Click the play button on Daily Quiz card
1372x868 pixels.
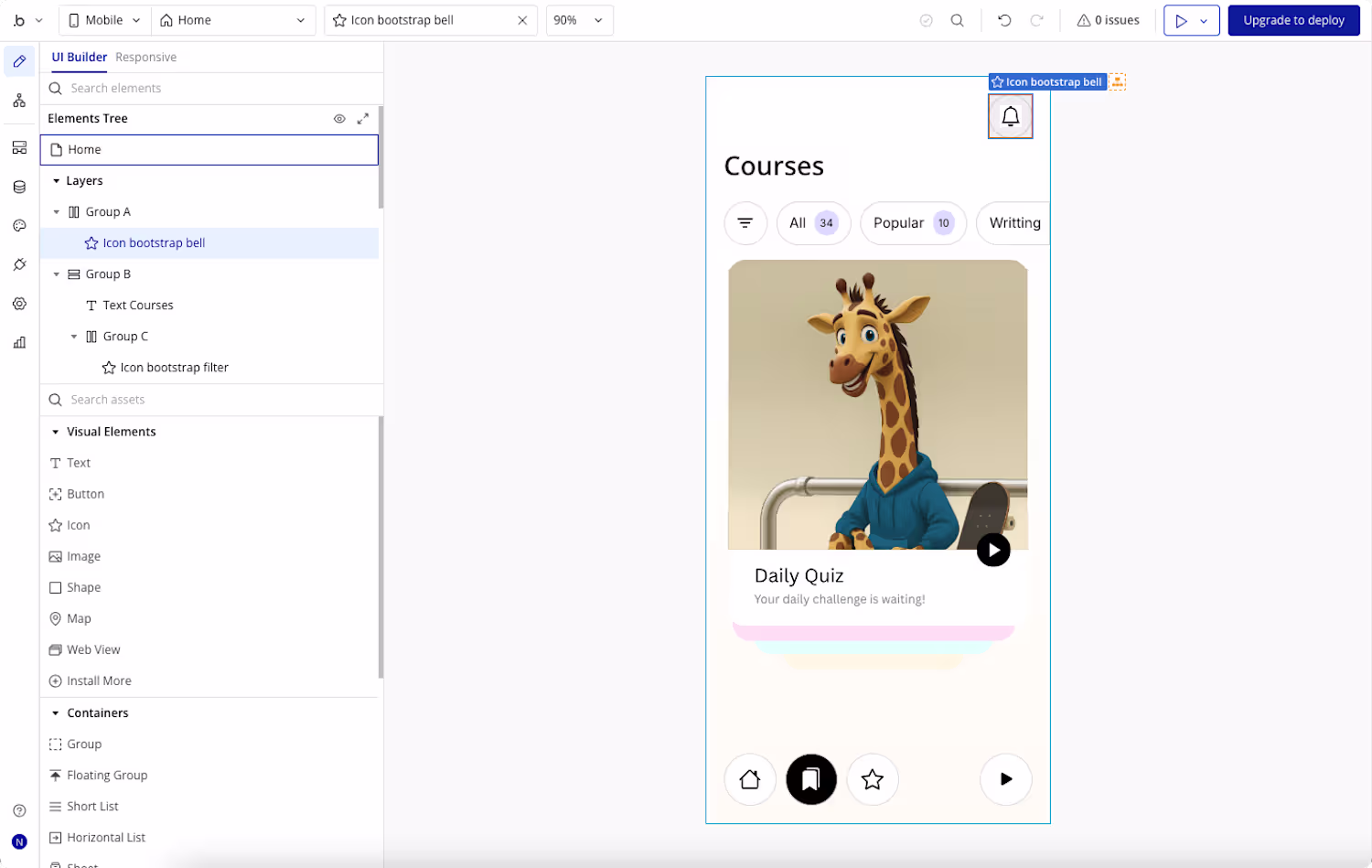[x=993, y=550]
